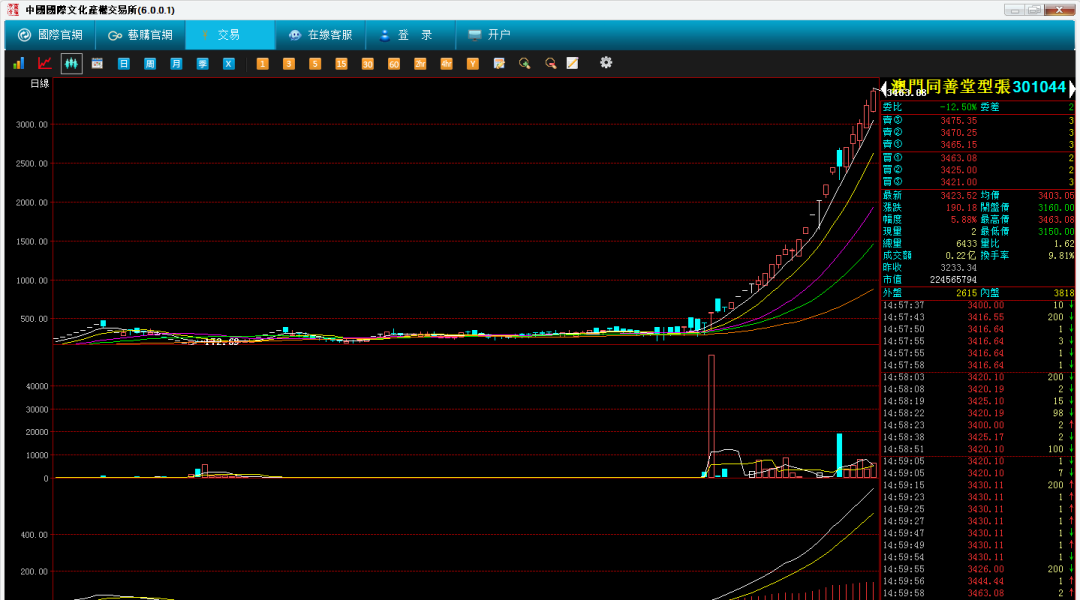
Task: Click the sell price 3465.15
Action: [958, 145]
